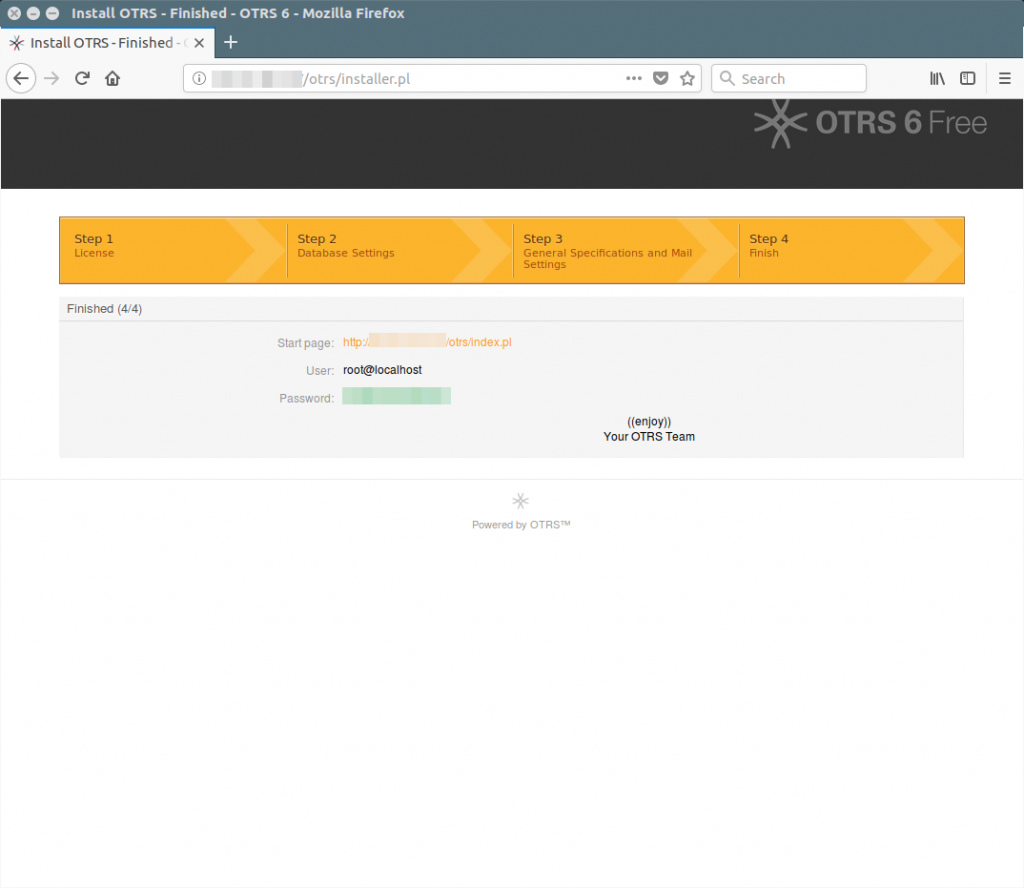Click the Firefox back navigation arrow
1024x888 pixels.
[21, 78]
